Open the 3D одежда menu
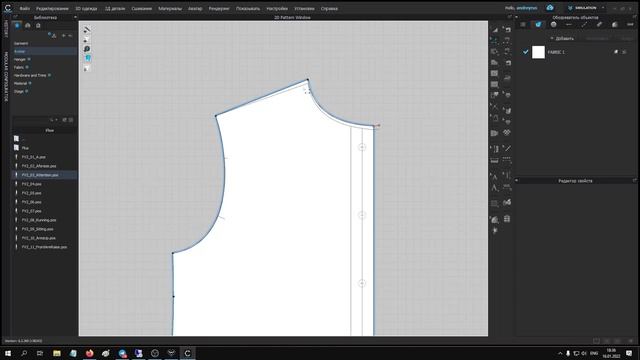This screenshot has width=640, height=360. coord(86,8)
